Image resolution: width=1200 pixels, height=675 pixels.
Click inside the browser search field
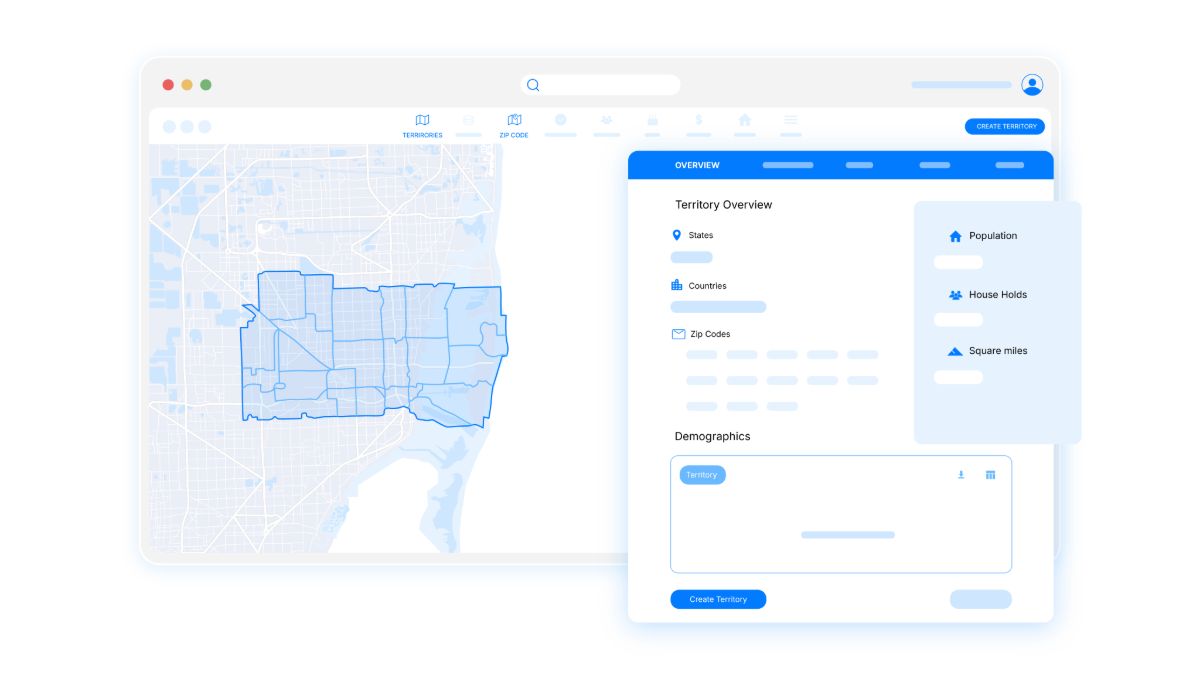(610, 85)
